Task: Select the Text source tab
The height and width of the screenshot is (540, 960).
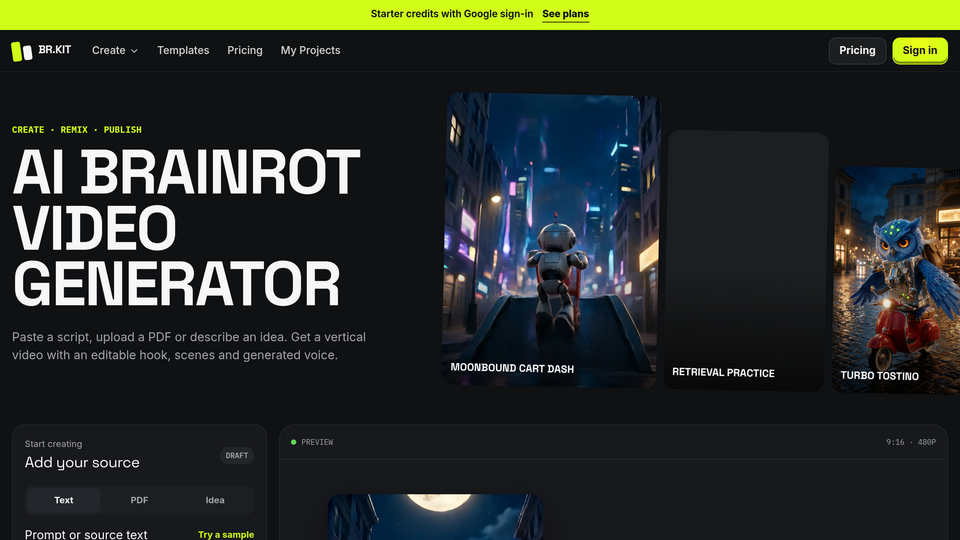Action: tap(64, 500)
